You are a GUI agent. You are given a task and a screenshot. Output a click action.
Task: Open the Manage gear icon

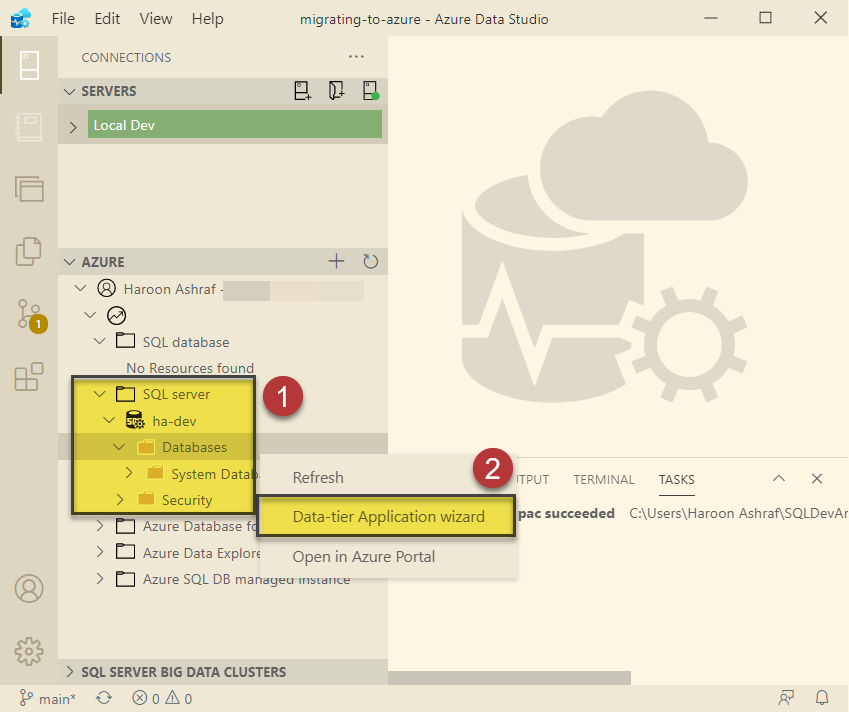coord(29,651)
